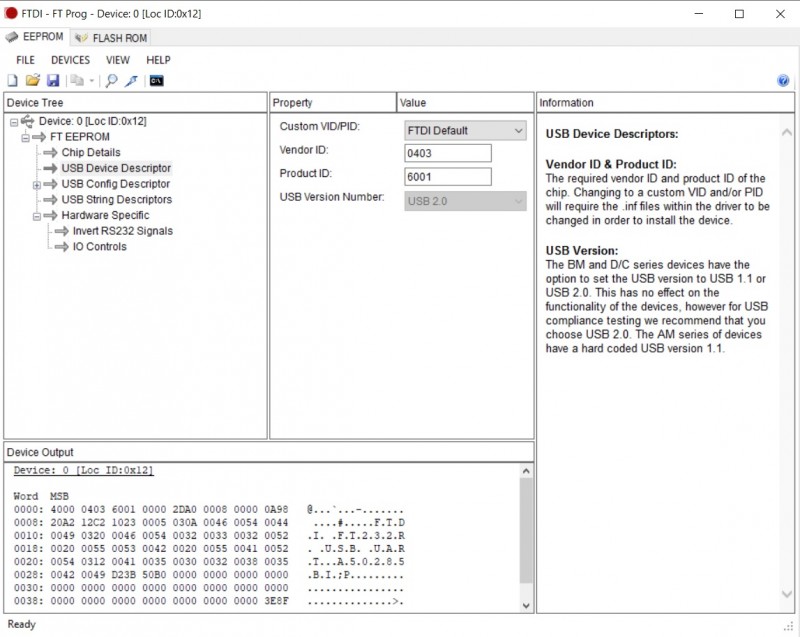Click the 0000: row in Device Output
The height and width of the screenshot is (637, 800).
click(x=209, y=510)
